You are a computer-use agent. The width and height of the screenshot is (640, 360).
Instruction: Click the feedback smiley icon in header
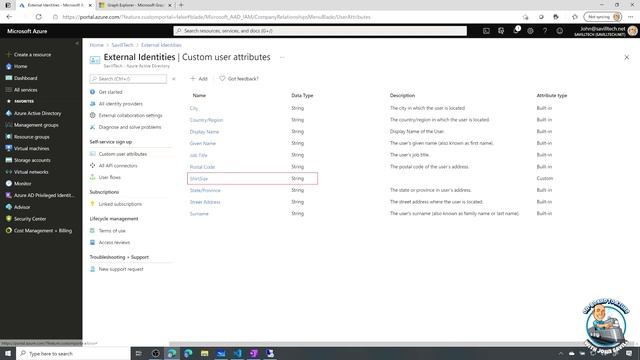560,31
